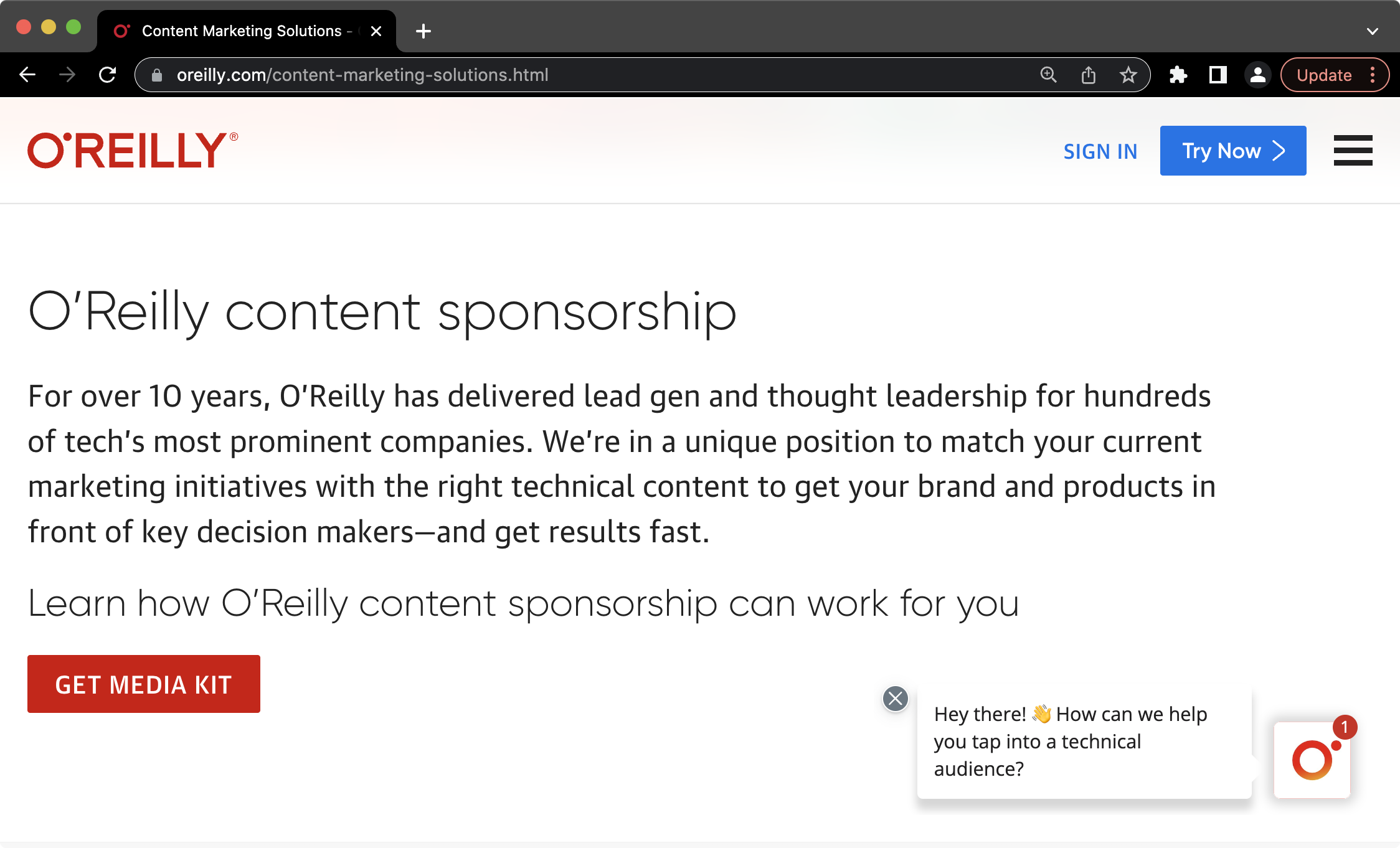
Task: Open the zoom magnifier icon
Action: coord(1049,75)
